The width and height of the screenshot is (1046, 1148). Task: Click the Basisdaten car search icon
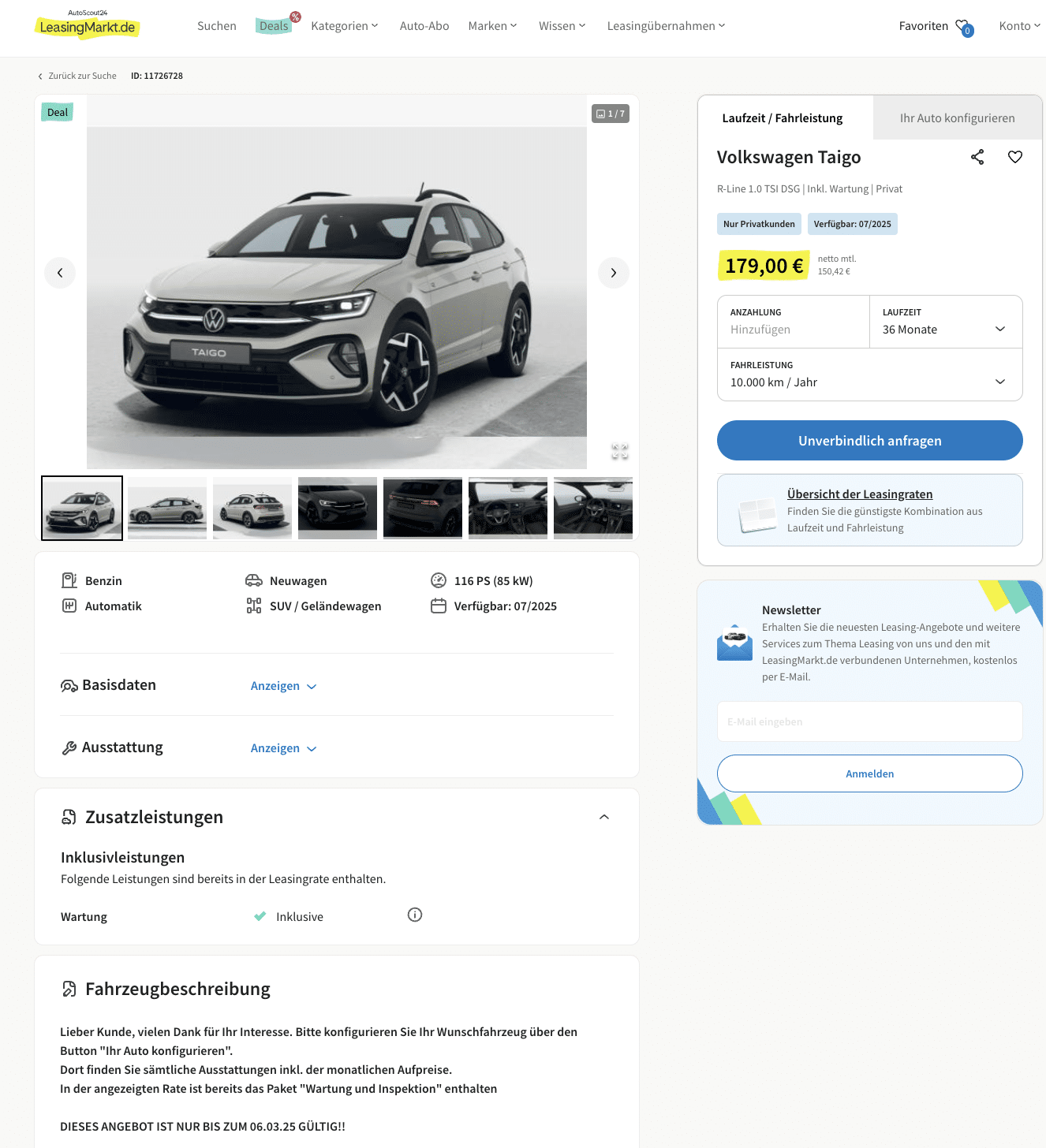click(x=69, y=685)
